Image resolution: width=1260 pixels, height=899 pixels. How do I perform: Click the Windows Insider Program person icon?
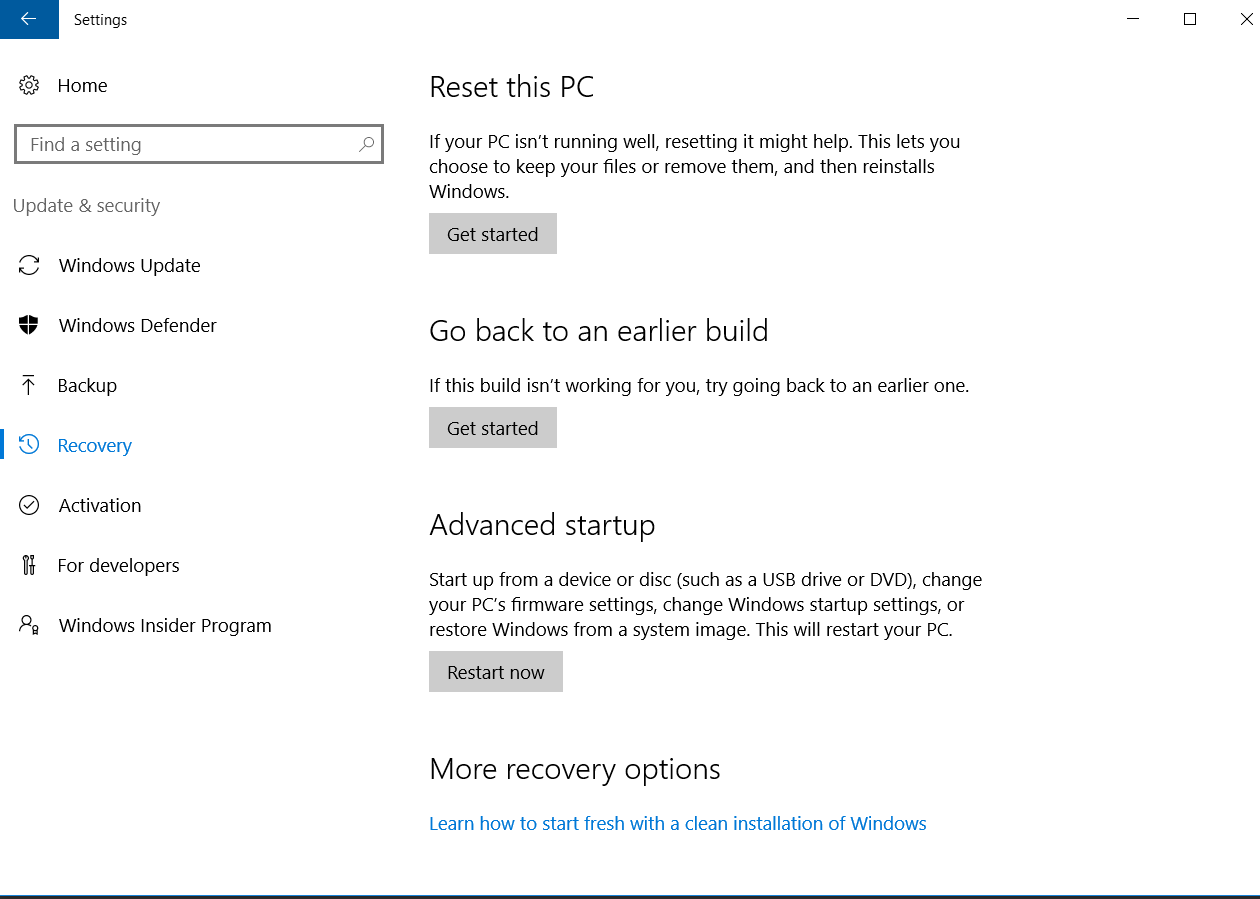tap(29, 625)
